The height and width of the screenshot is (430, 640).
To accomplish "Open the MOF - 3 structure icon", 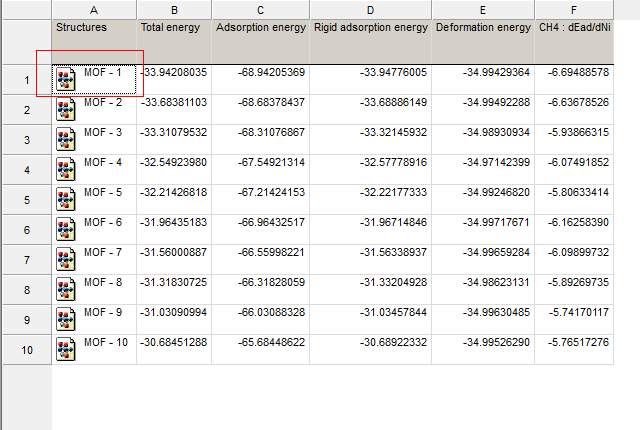I will point(66,140).
